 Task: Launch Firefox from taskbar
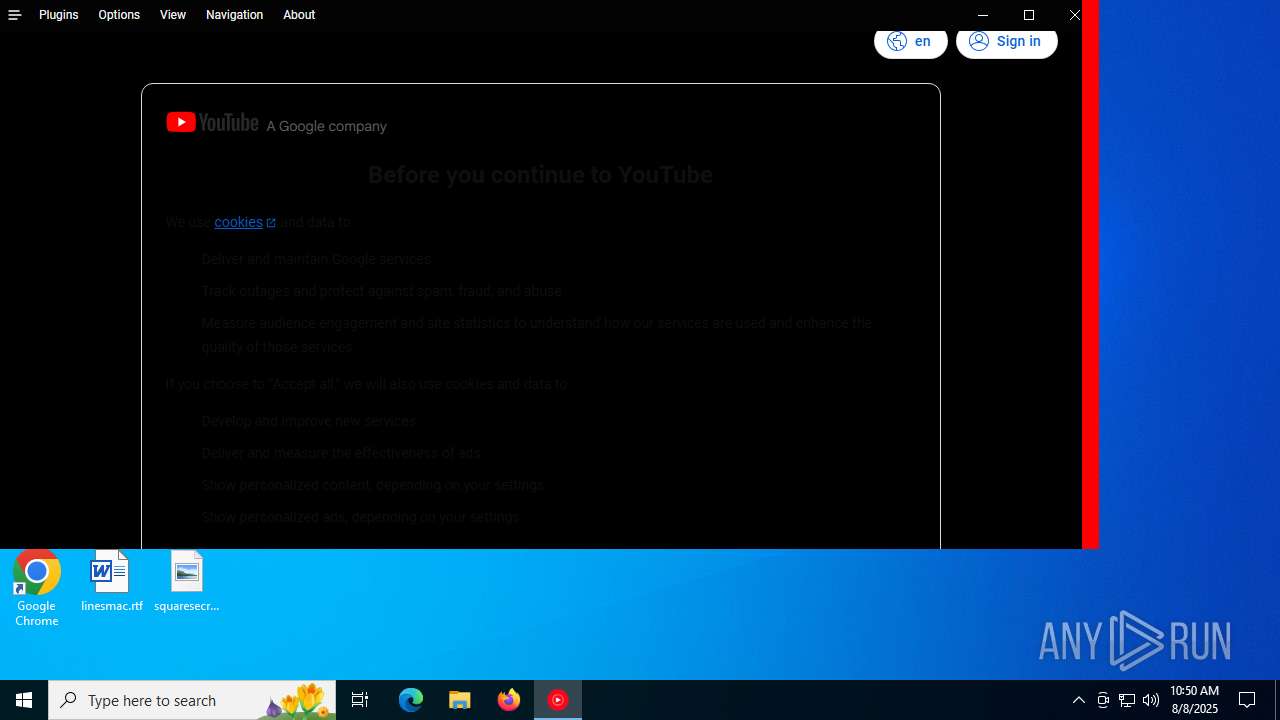[x=509, y=700]
